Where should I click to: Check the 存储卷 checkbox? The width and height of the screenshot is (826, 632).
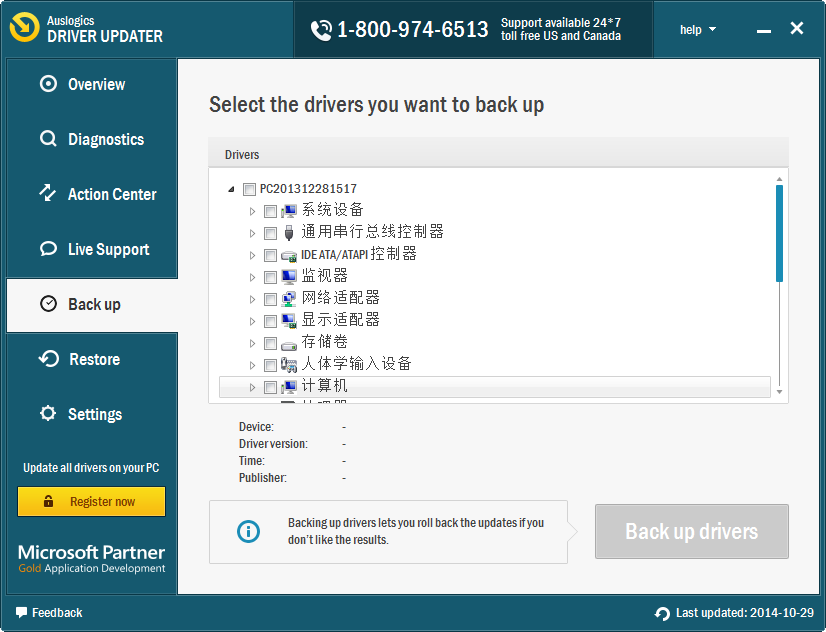270,343
